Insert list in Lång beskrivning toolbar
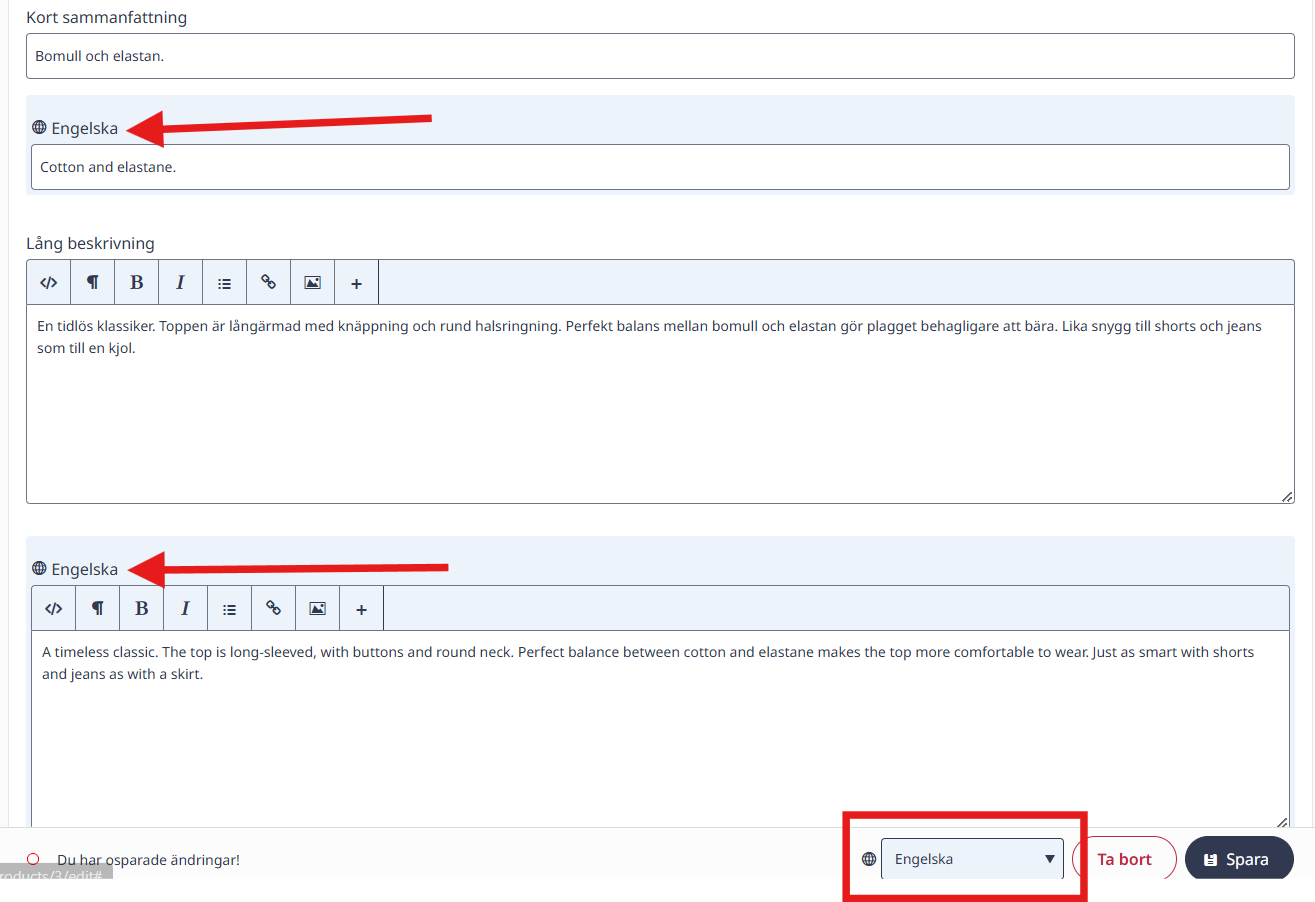1315x902 pixels. tap(224, 282)
